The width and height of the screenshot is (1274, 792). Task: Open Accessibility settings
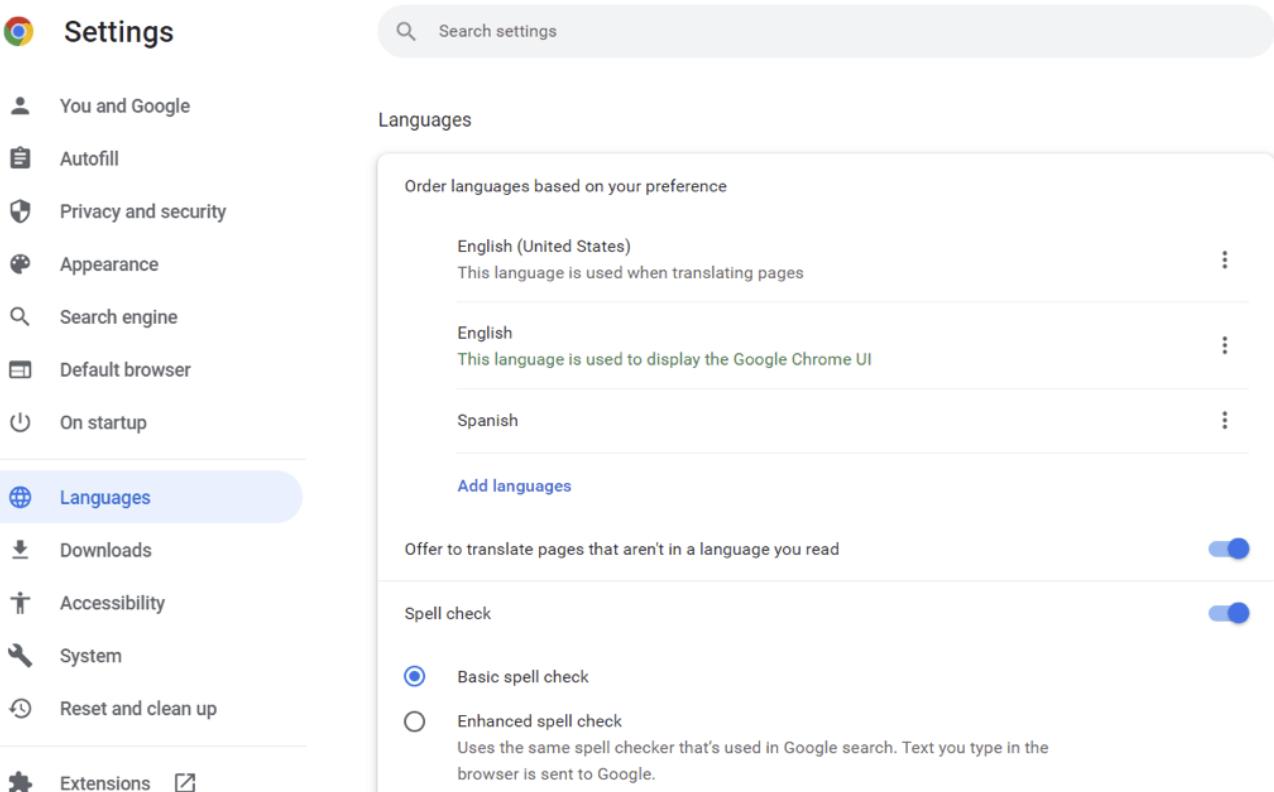point(113,602)
